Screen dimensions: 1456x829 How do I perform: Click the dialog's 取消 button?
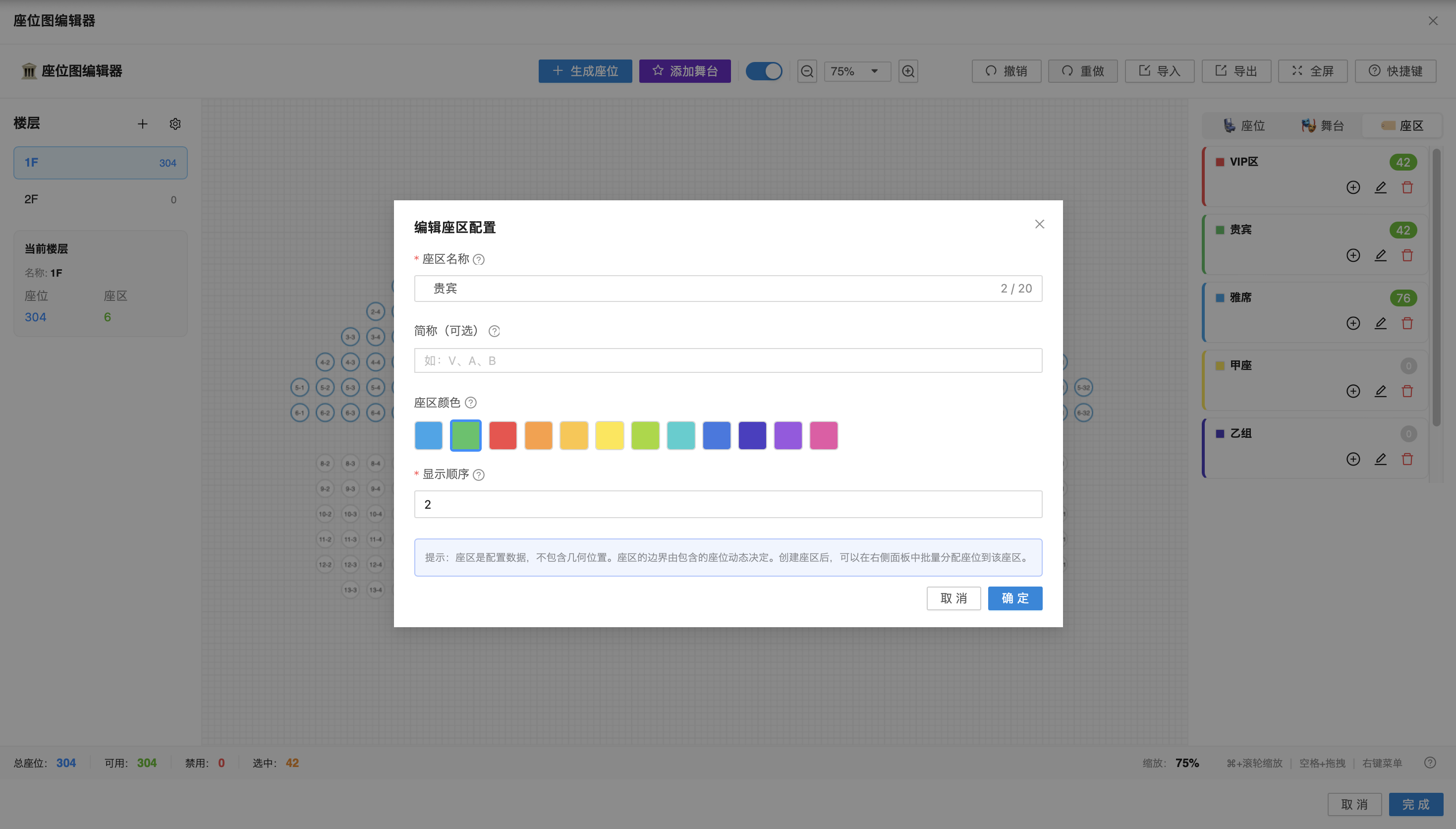pos(953,598)
